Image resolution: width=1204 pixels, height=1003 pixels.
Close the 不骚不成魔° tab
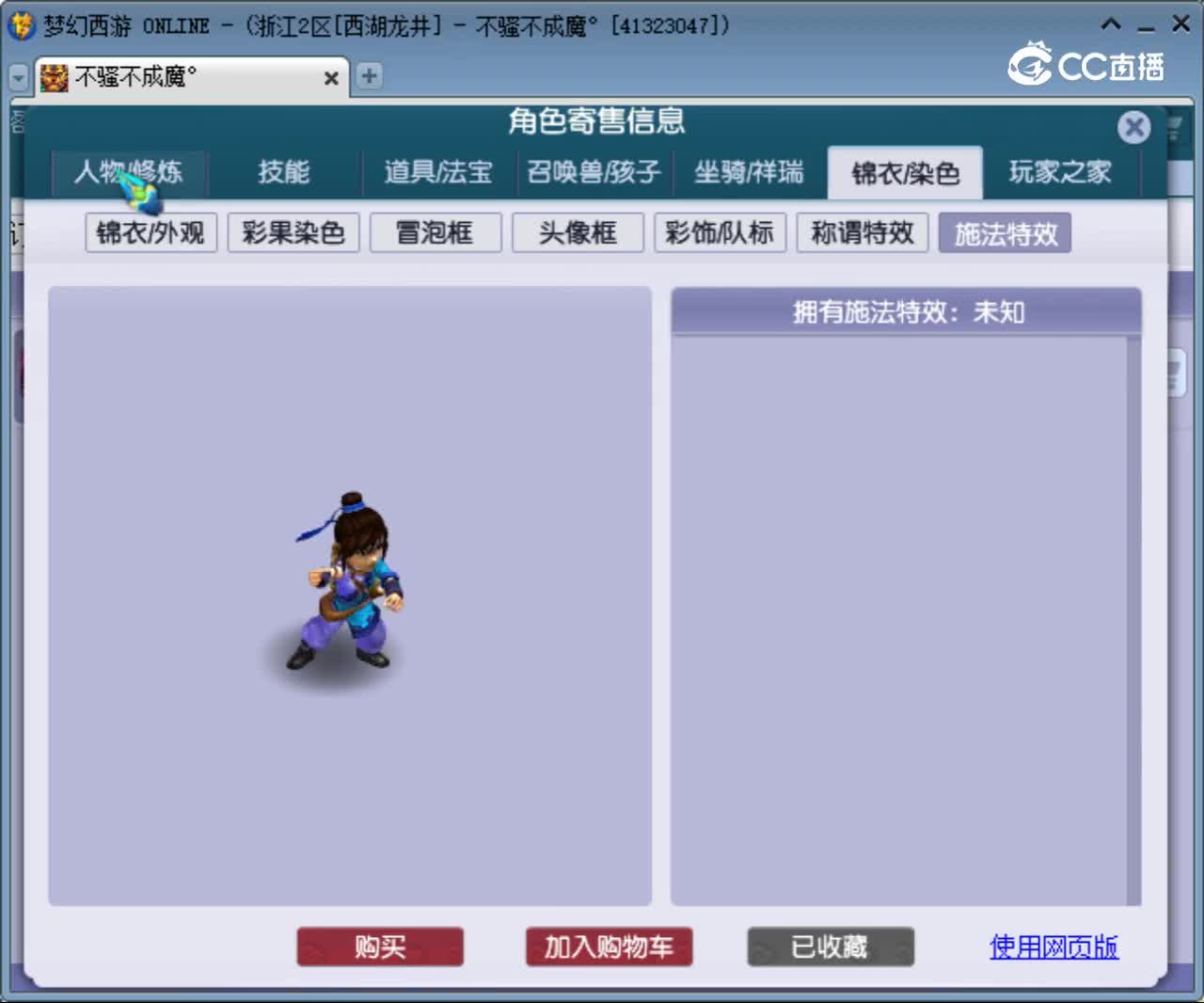coord(331,78)
